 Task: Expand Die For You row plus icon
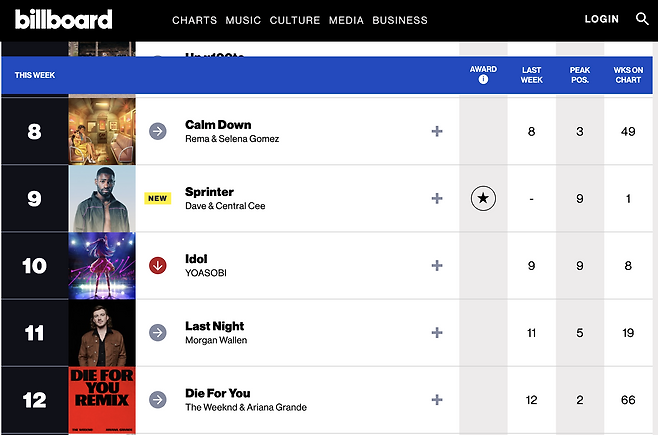point(437,400)
